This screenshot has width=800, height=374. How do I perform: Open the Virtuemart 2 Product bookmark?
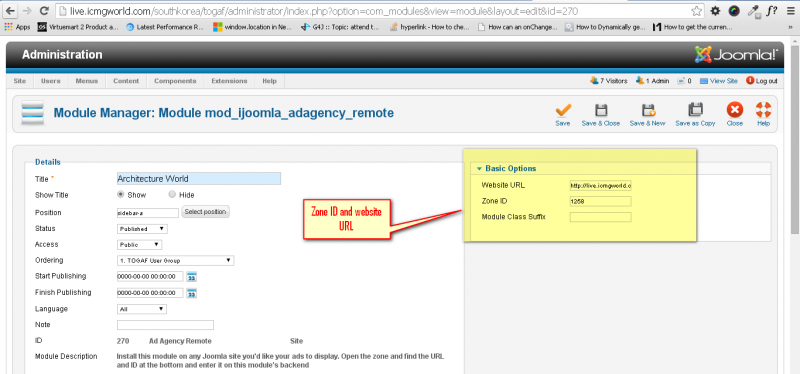(x=79, y=27)
